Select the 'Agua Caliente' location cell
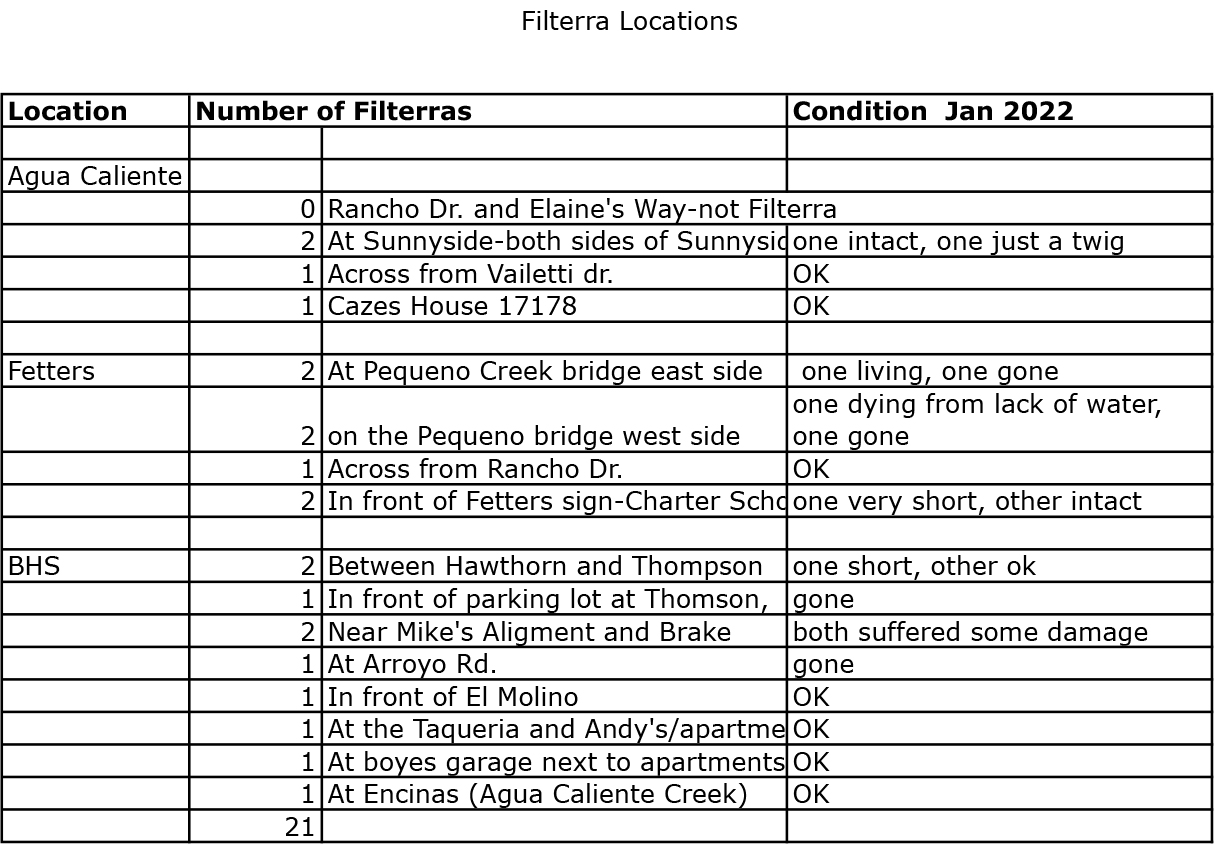 click(x=95, y=177)
